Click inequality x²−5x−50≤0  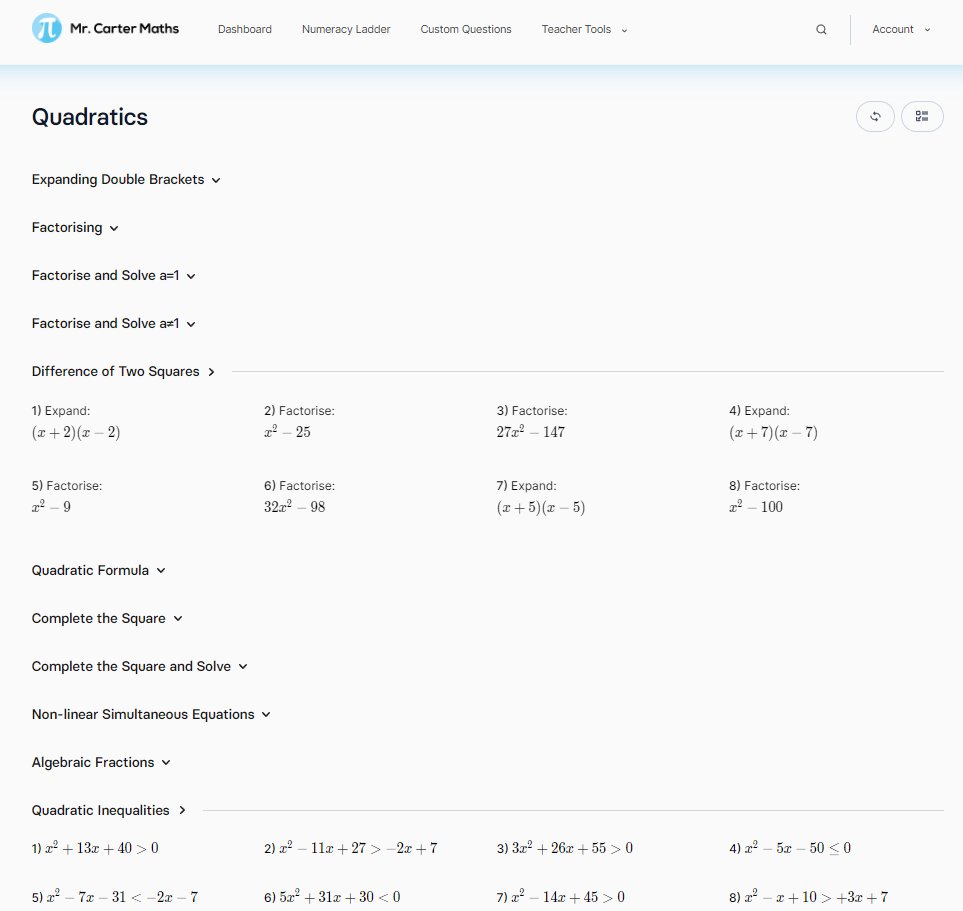(x=790, y=848)
